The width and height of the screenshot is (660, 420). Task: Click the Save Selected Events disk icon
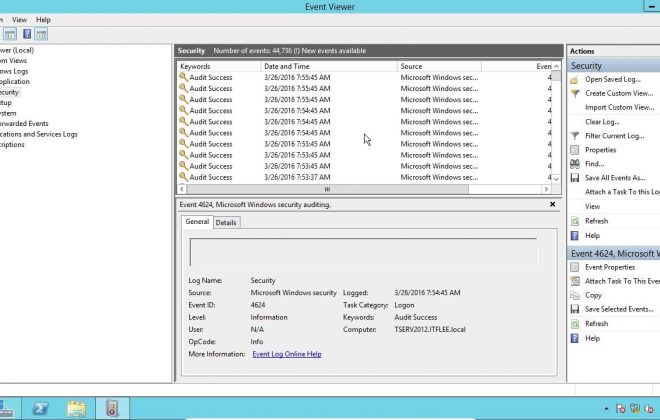pyautogui.click(x=575, y=309)
